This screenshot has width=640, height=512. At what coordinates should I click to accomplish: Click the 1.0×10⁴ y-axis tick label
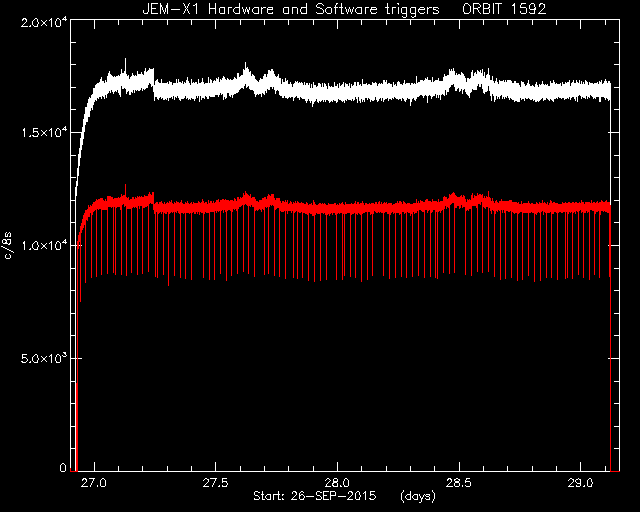tap(44, 245)
